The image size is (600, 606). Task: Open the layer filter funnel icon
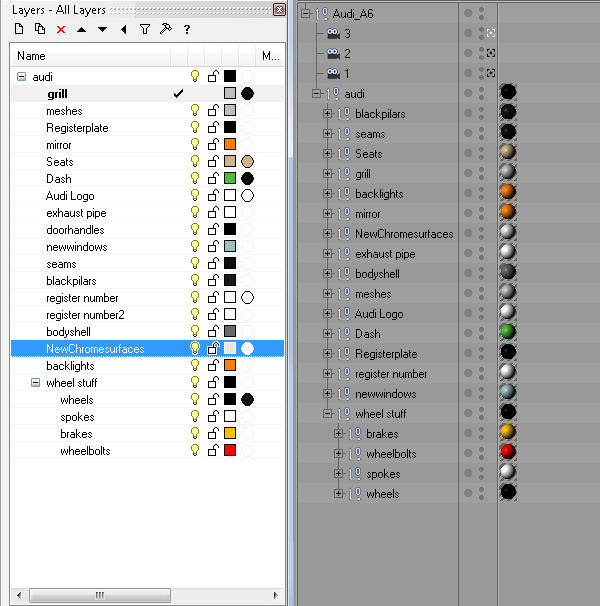tap(145, 29)
